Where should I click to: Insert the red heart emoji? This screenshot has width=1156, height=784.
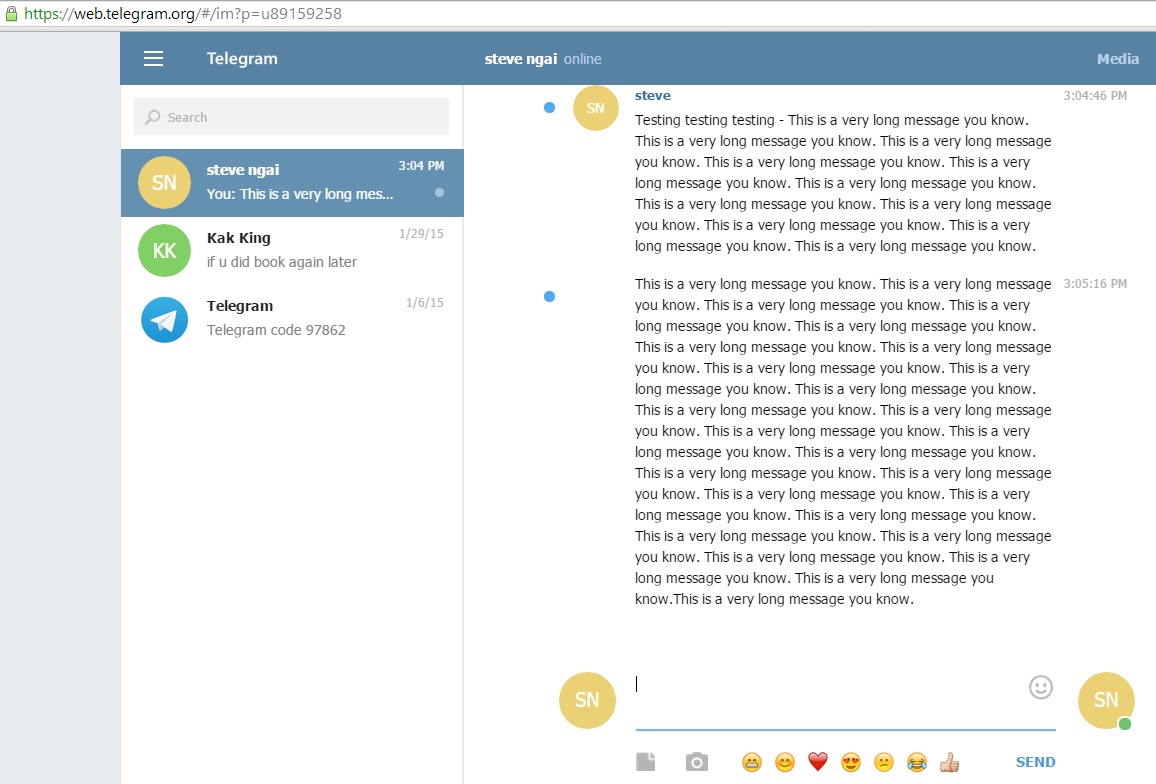click(818, 762)
